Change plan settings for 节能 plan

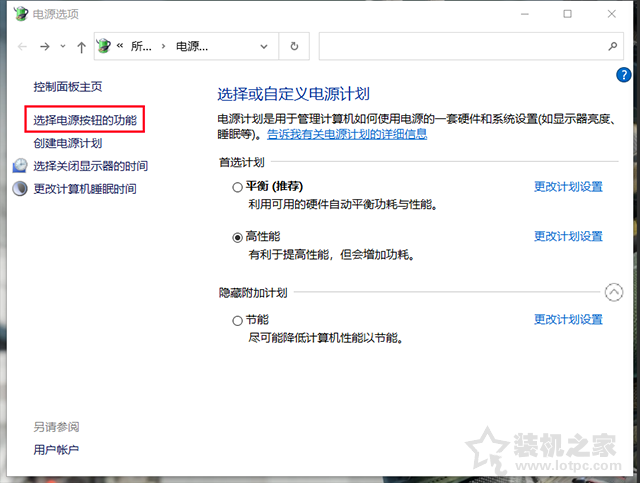coord(569,319)
